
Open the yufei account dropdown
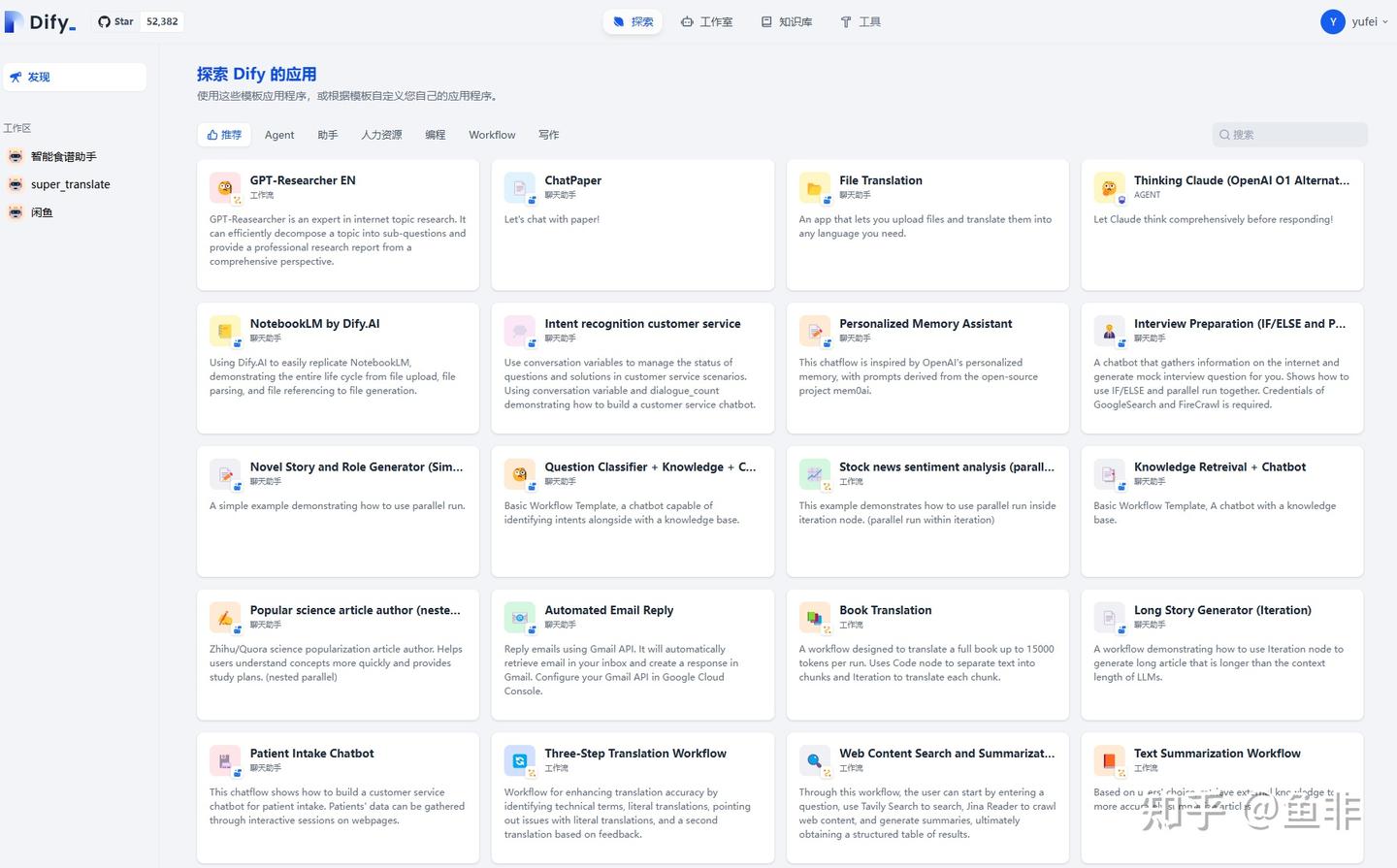coord(1354,21)
